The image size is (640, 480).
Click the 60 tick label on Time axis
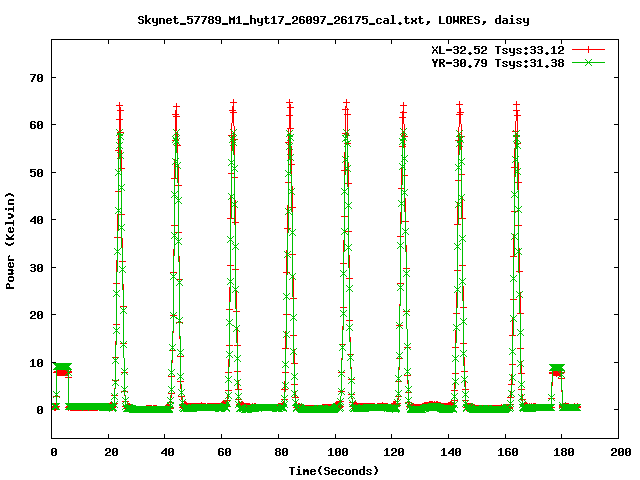tap(224, 452)
